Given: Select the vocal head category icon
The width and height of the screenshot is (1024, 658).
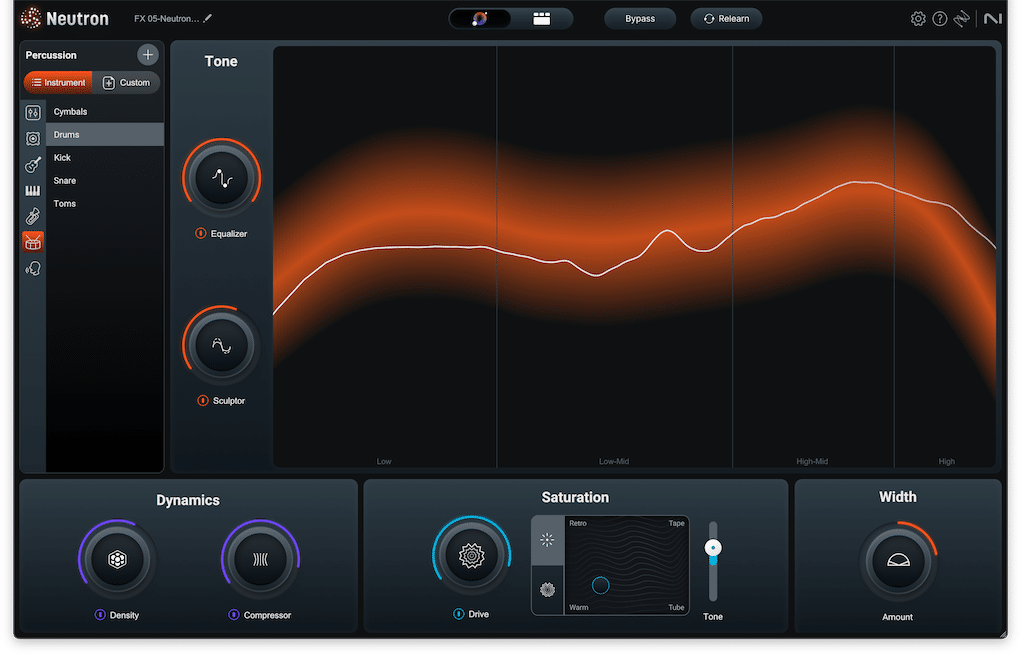Looking at the screenshot, I should click(x=33, y=268).
